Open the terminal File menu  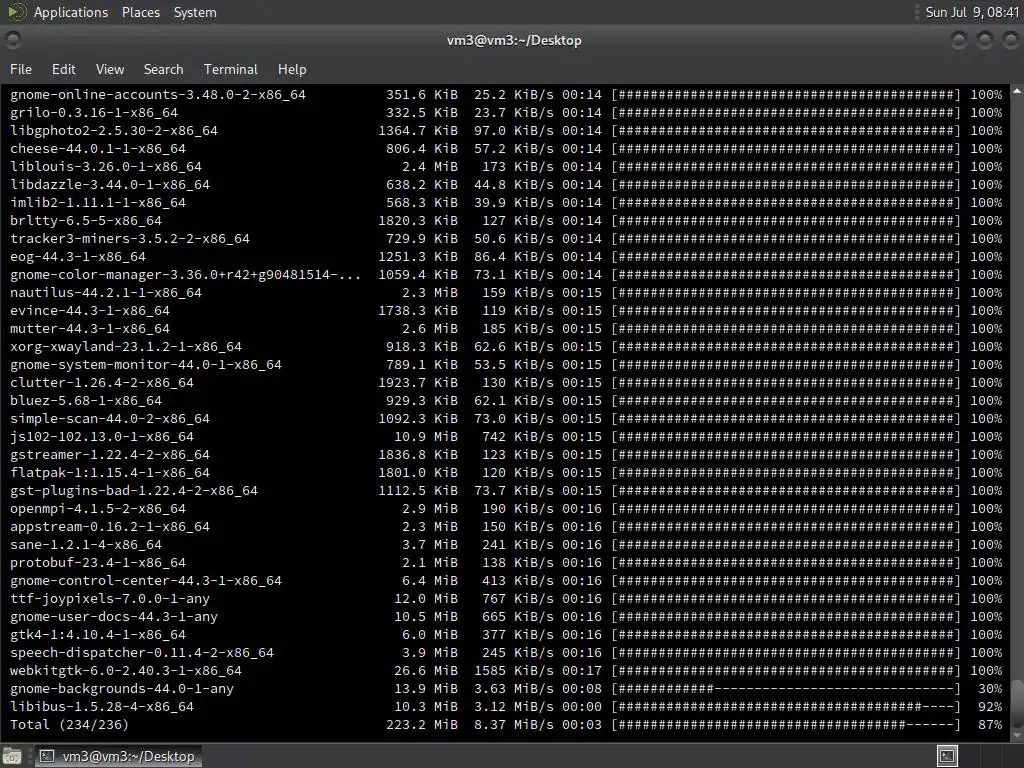[21, 69]
